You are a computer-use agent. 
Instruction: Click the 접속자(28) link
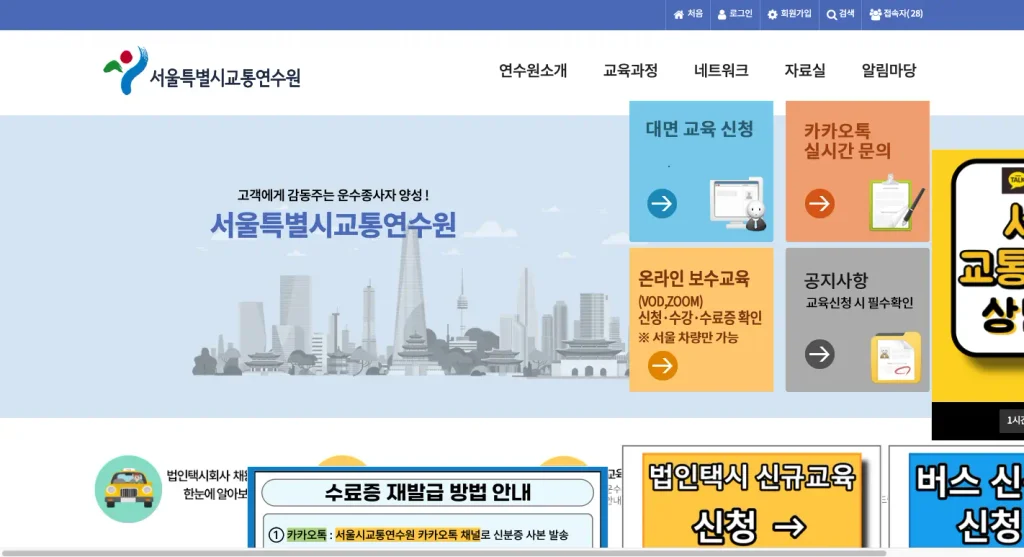(x=903, y=14)
